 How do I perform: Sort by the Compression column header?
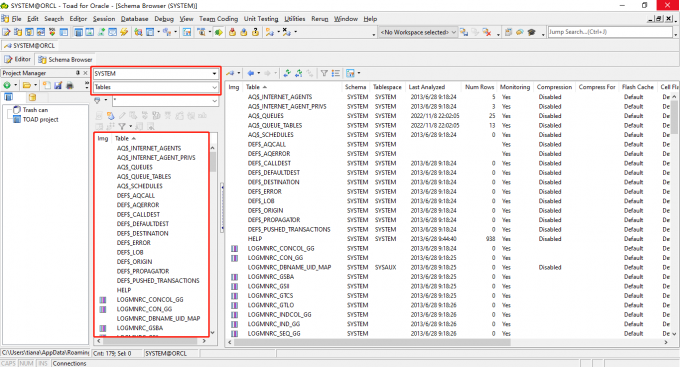coord(554,87)
